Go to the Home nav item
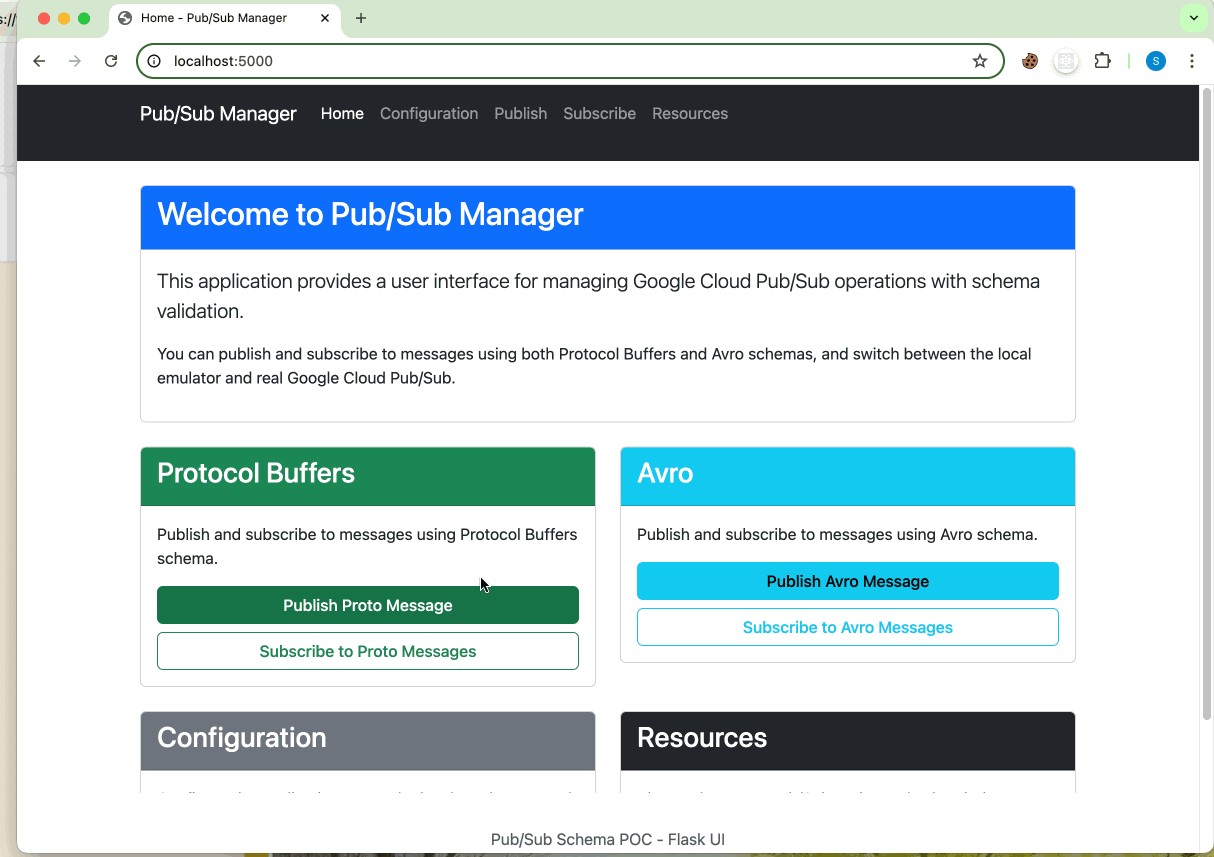Screen dimensions: 1214x857 coord(342,114)
